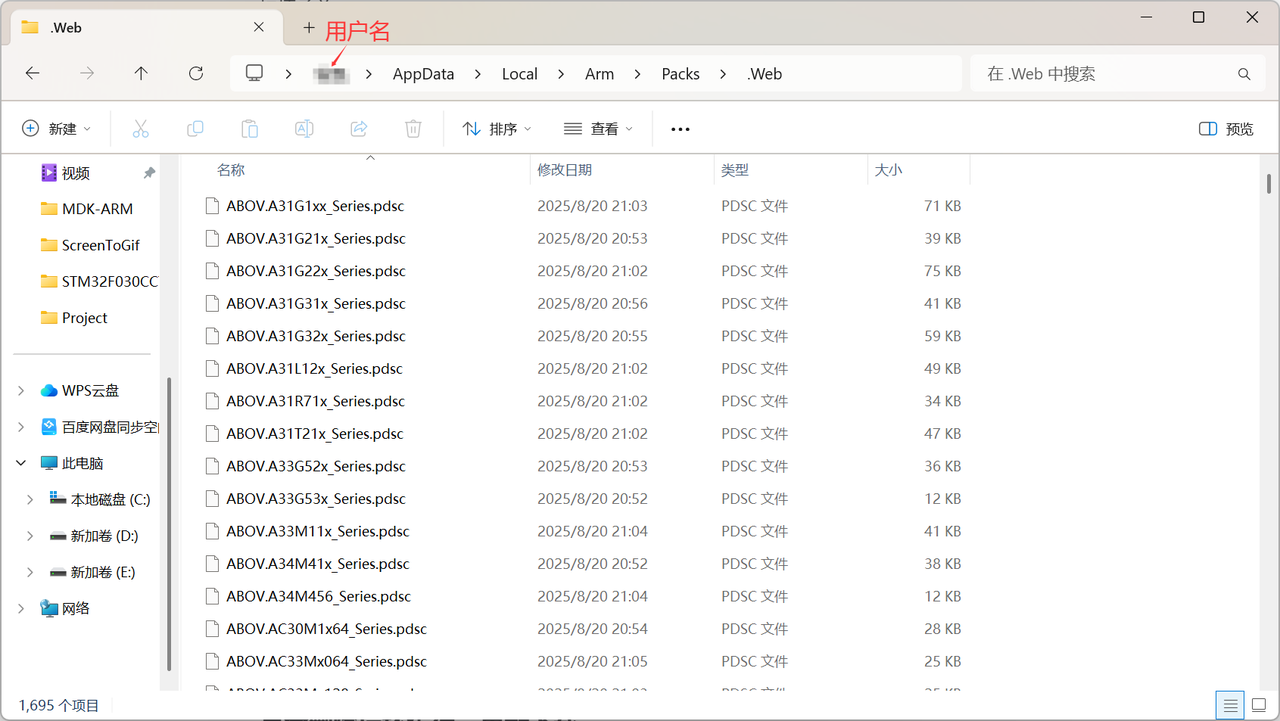Expand the WPS云盘 tree node
This screenshot has width=1280, height=721.
21,391
